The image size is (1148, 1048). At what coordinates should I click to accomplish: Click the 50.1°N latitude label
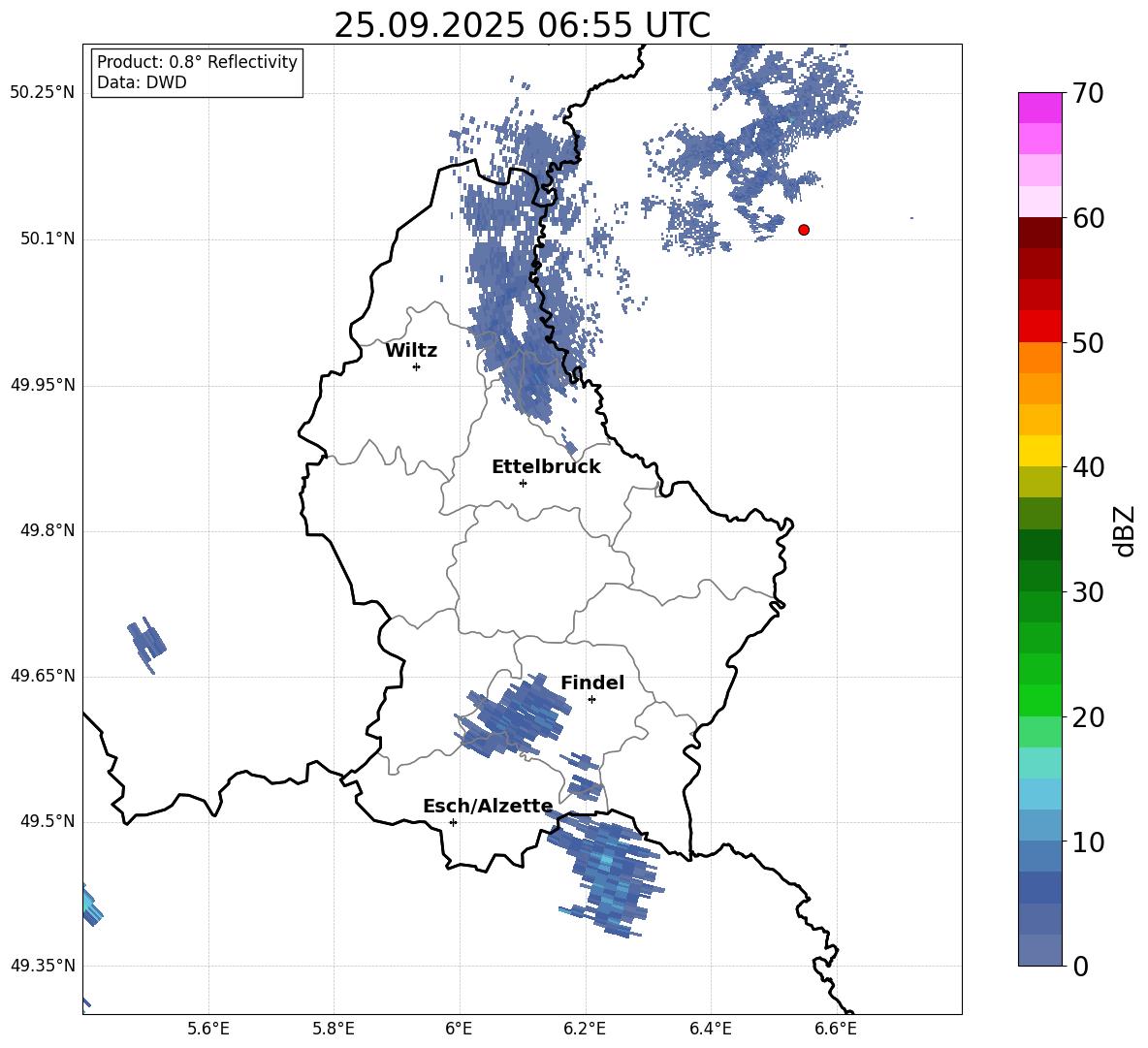48,239
